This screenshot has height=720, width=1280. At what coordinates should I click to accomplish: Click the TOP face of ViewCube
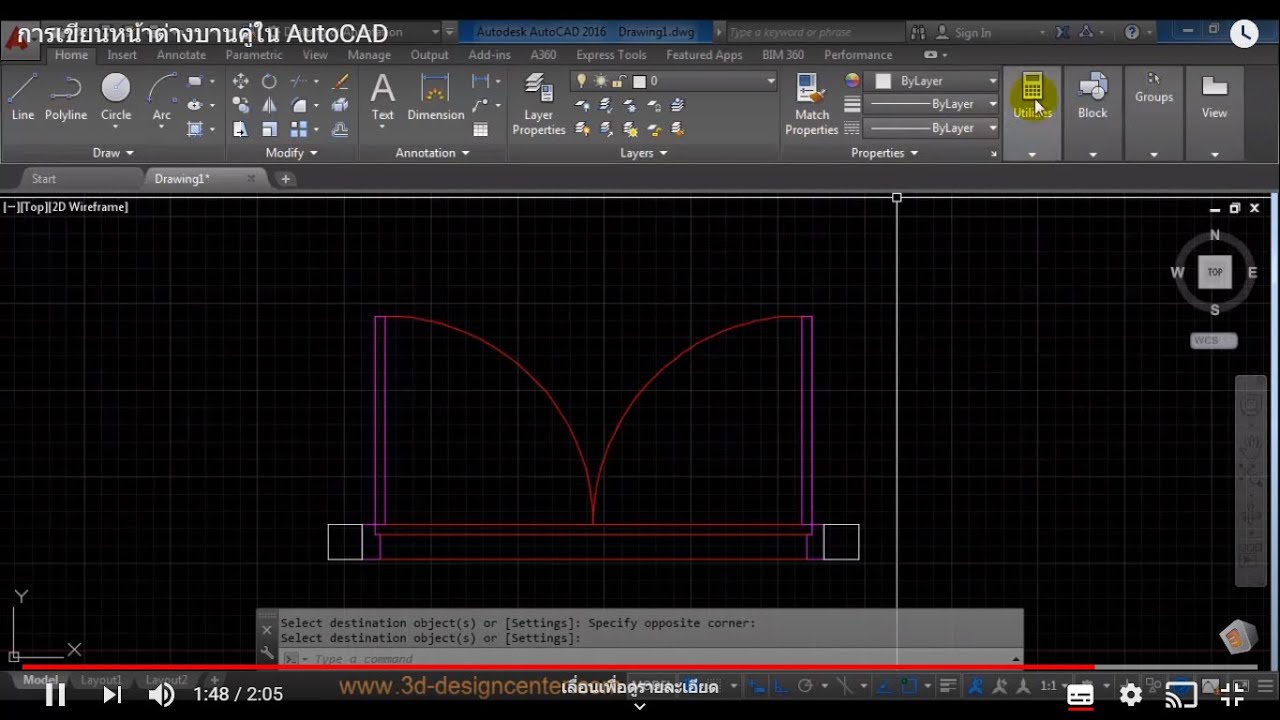1215,272
